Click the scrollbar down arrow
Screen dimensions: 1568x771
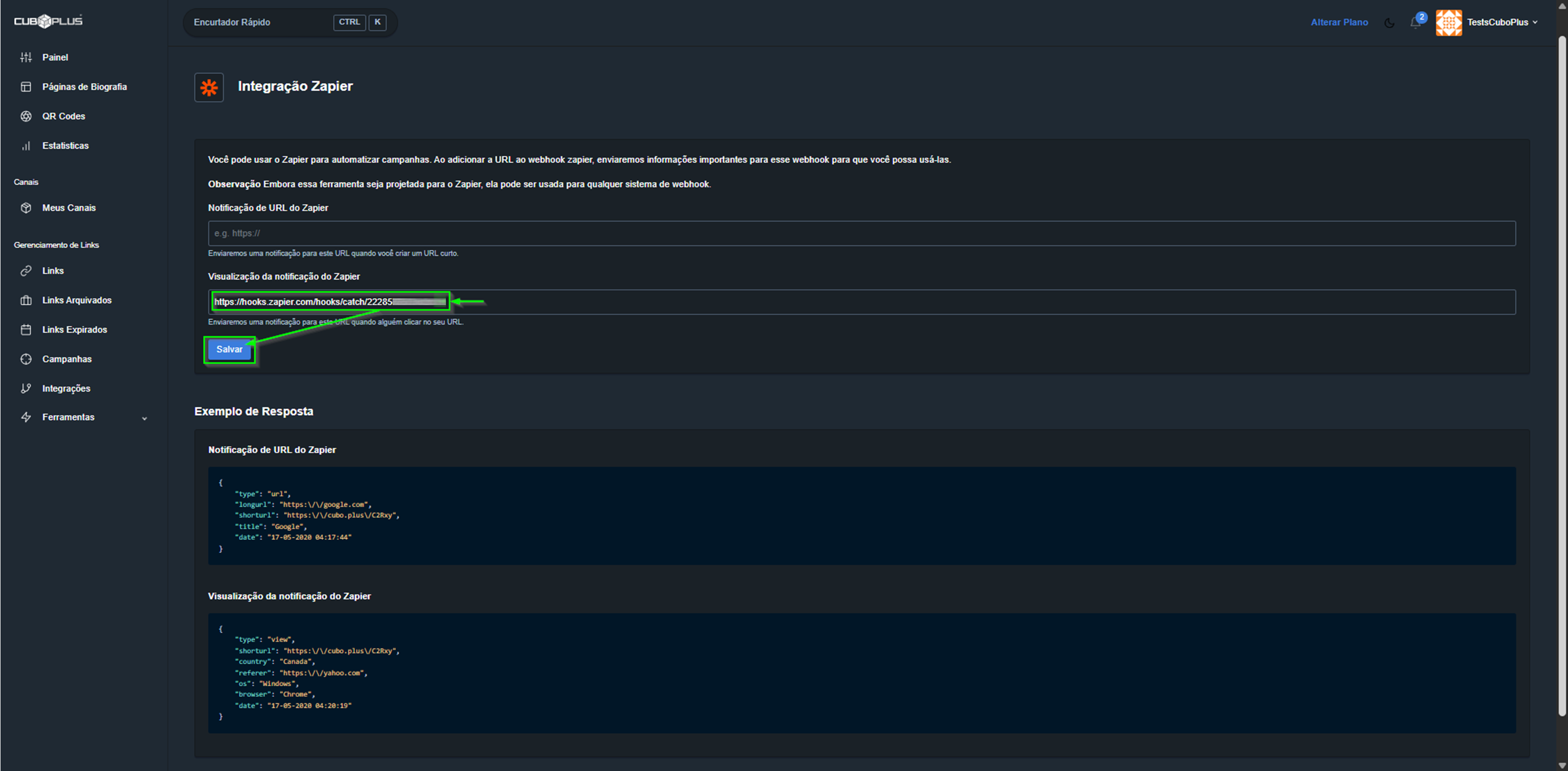click(x=1562, y=766)
